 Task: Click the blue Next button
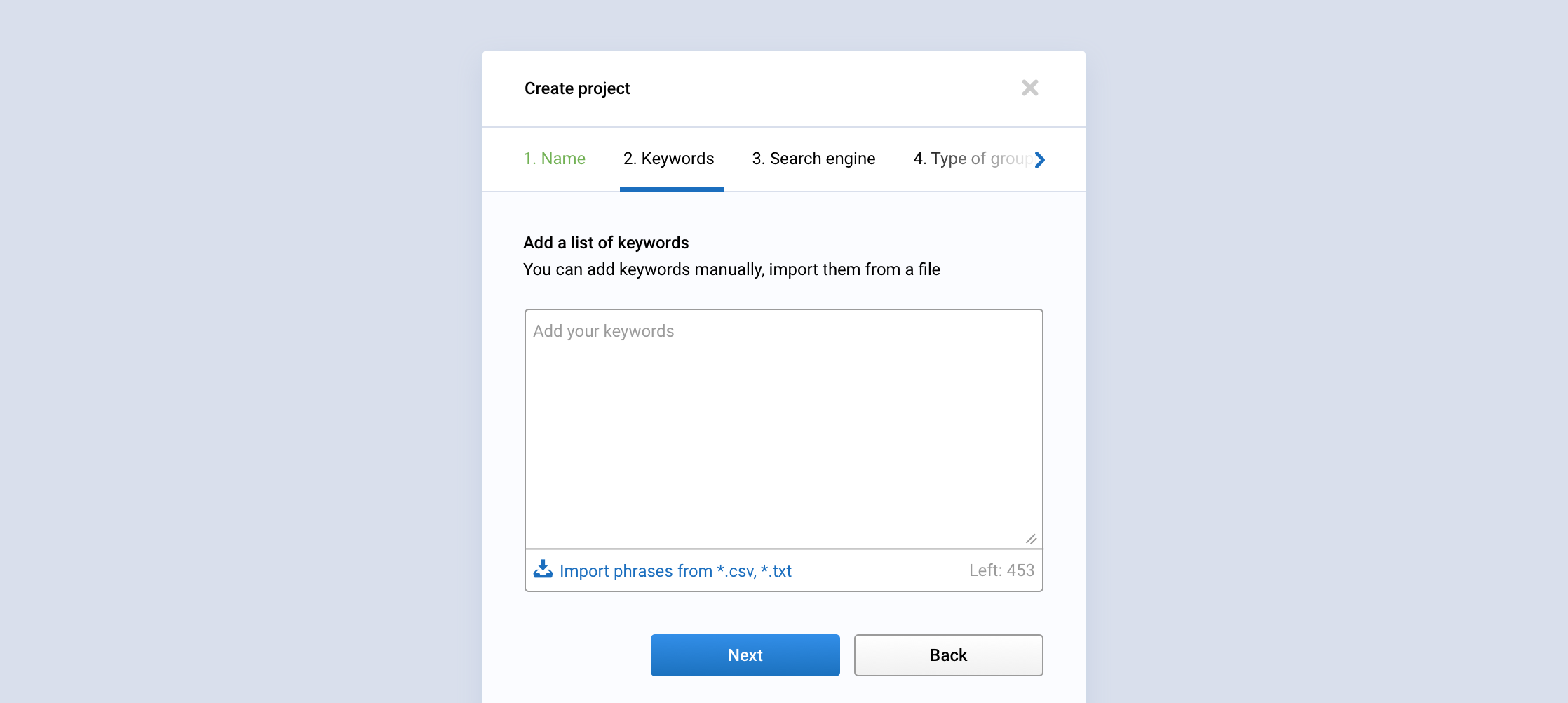(745, 655)
